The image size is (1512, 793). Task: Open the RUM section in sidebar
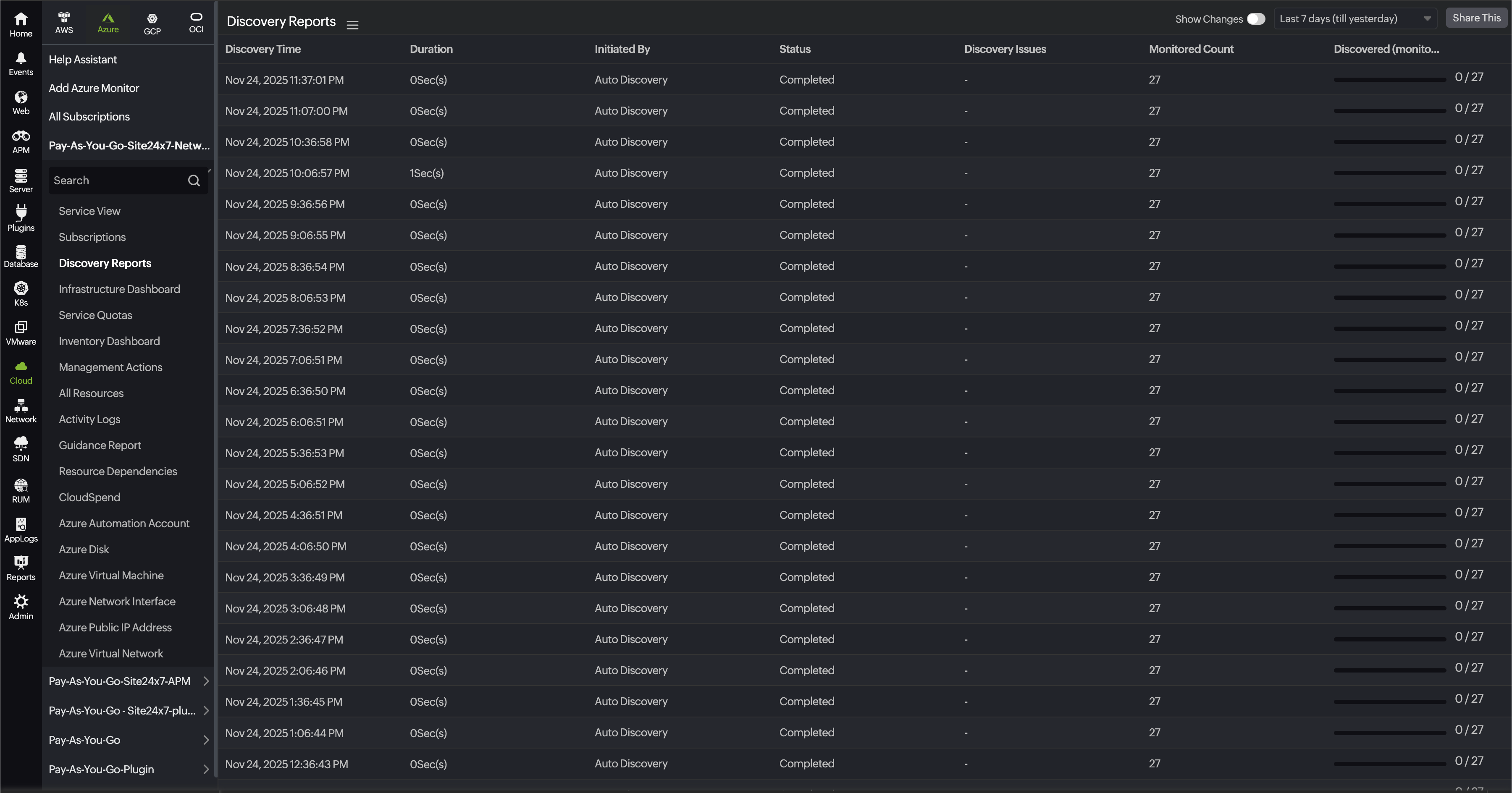point(21,490)
